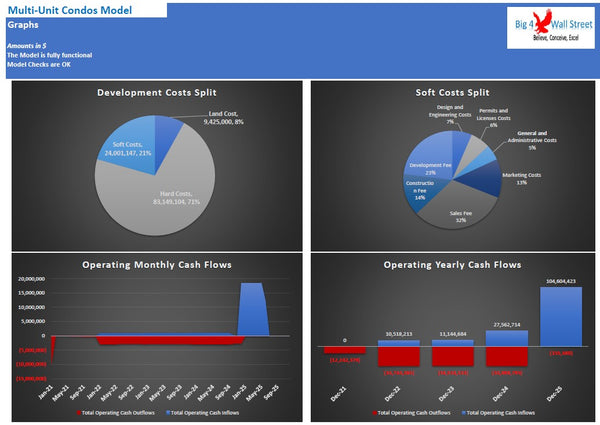Click the Soft Costs Split chart title
600x425 pixels.
[x=452, y=93]
